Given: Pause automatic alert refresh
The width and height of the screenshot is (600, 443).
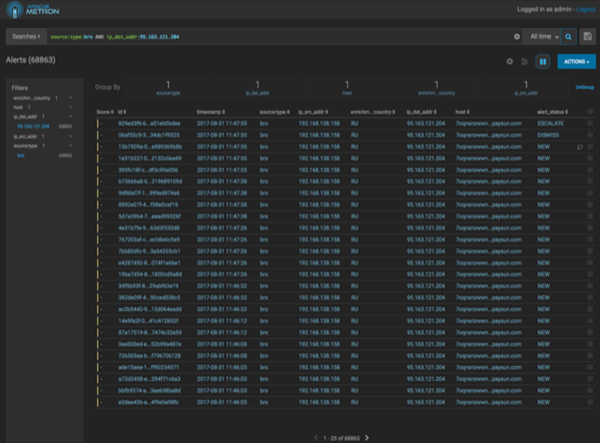Looking at the screenshot, I should [x=543, y=61].
